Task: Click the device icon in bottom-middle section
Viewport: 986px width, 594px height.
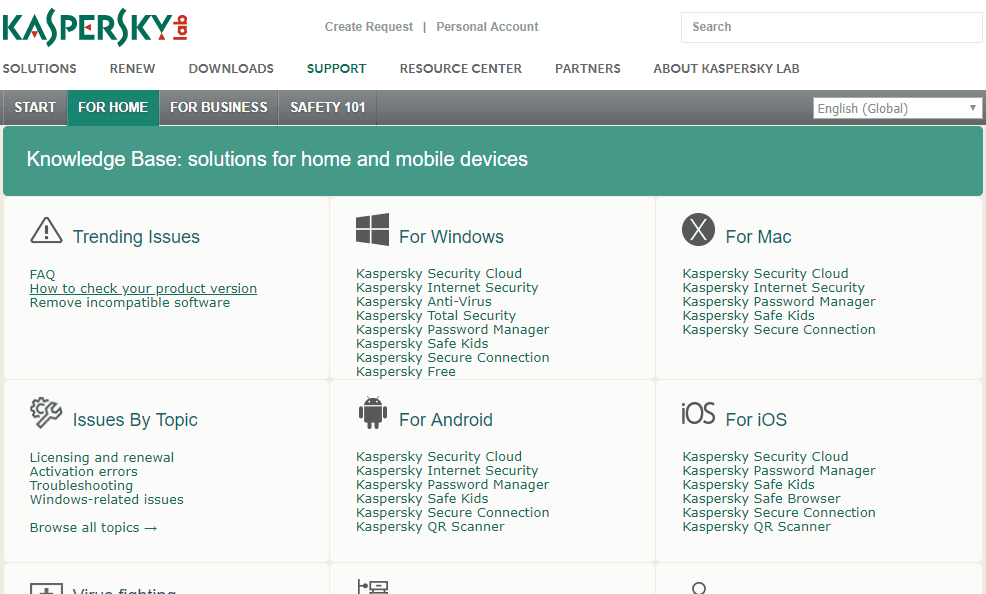Action: click(371, 588)
